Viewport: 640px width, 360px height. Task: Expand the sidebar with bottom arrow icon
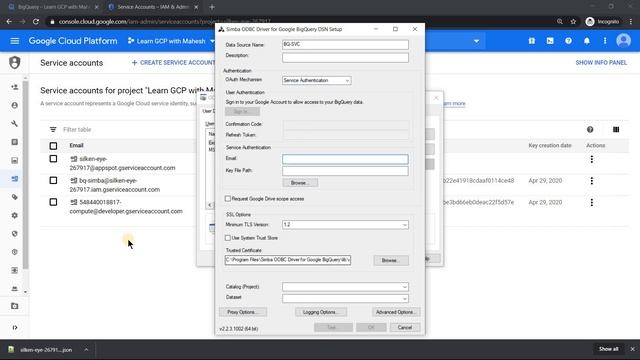[x=15, y=327]
